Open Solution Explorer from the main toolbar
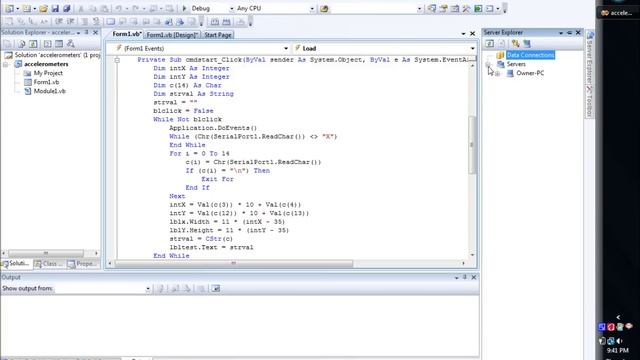This screenshot has width=640, height=360. point(431,9)
